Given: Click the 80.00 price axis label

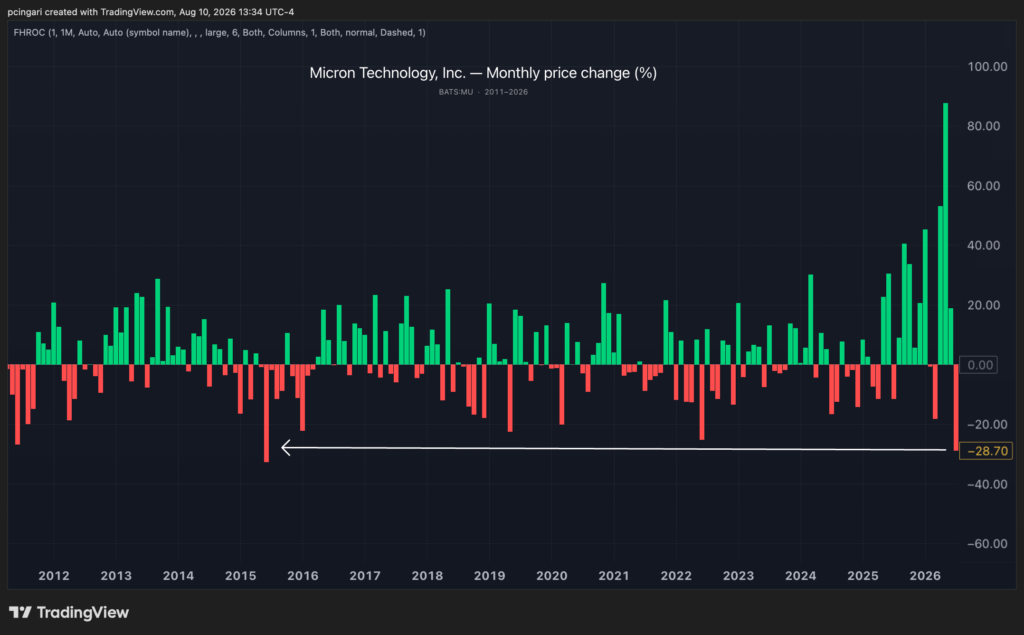Looking at the screenshot, I should (x=983, y=126).
